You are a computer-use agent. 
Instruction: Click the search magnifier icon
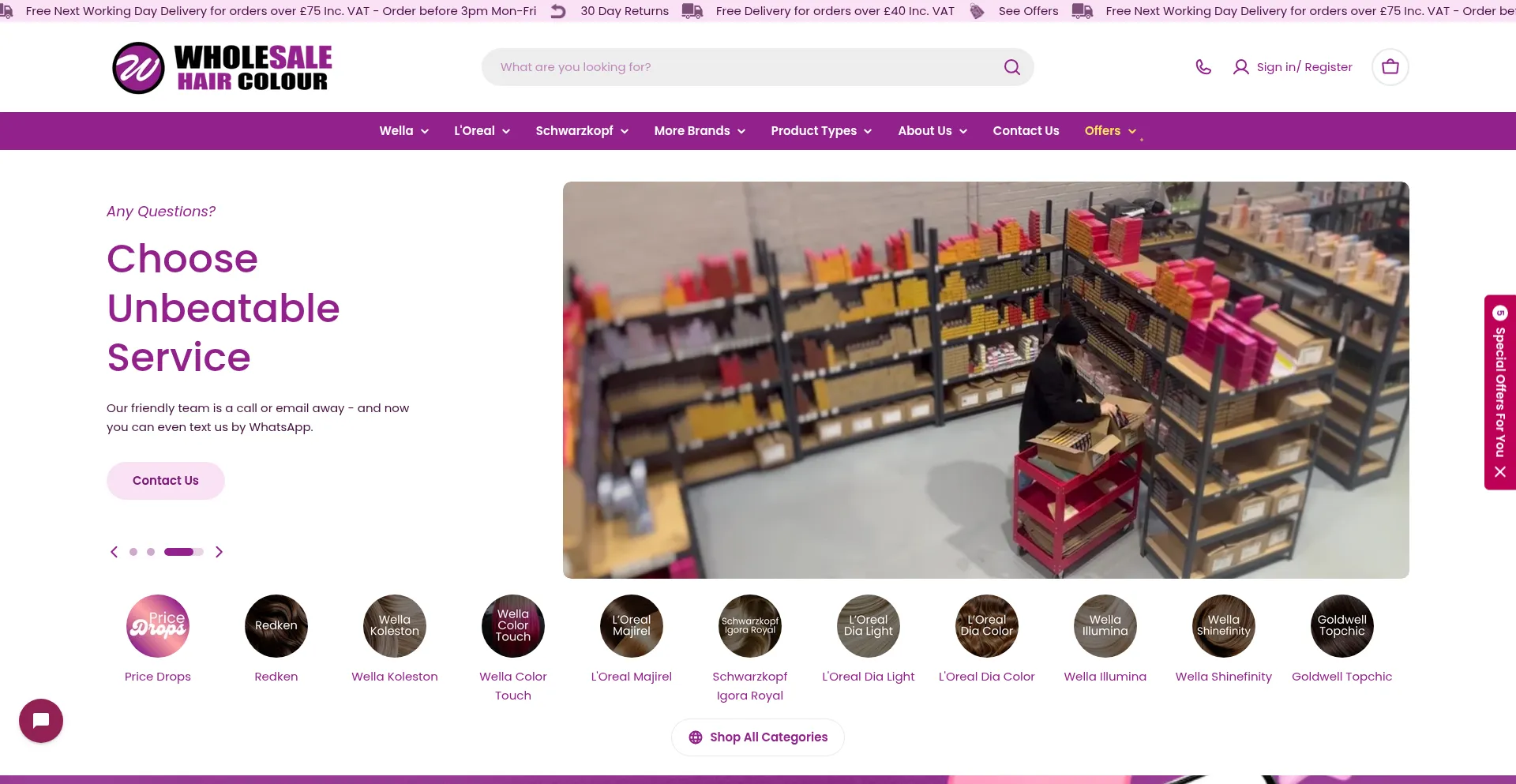[x=1011, y=67]
